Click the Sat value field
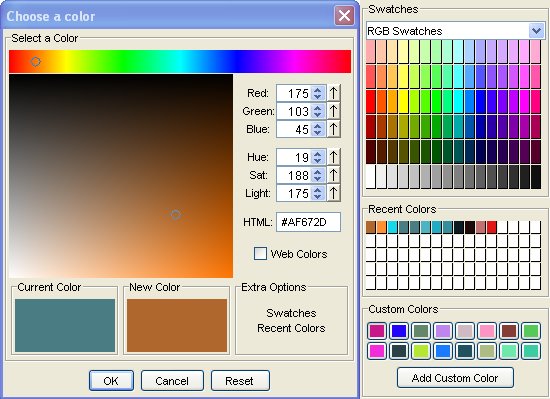Image resolution: width=550 pixels, height=399 pixels. [294, 175]
